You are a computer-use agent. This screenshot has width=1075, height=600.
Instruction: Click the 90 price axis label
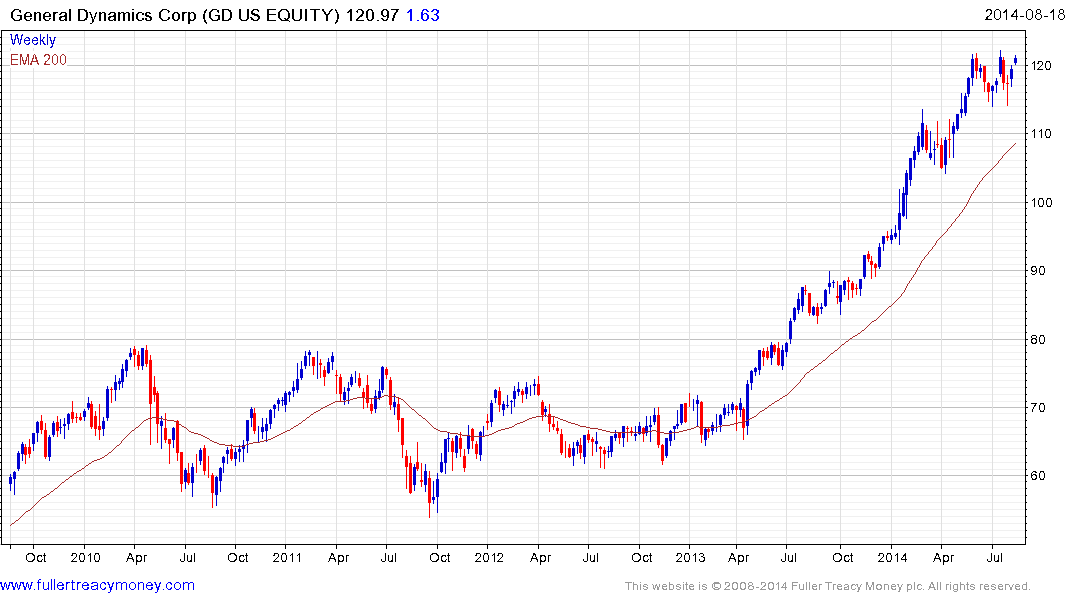point(1042,271)
